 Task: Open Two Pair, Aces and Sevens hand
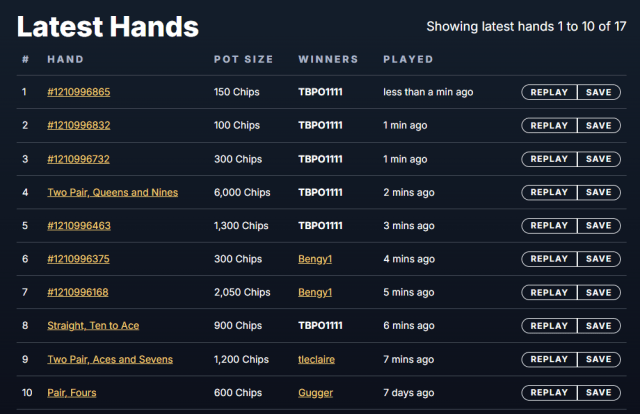click(x=110, y=359)
